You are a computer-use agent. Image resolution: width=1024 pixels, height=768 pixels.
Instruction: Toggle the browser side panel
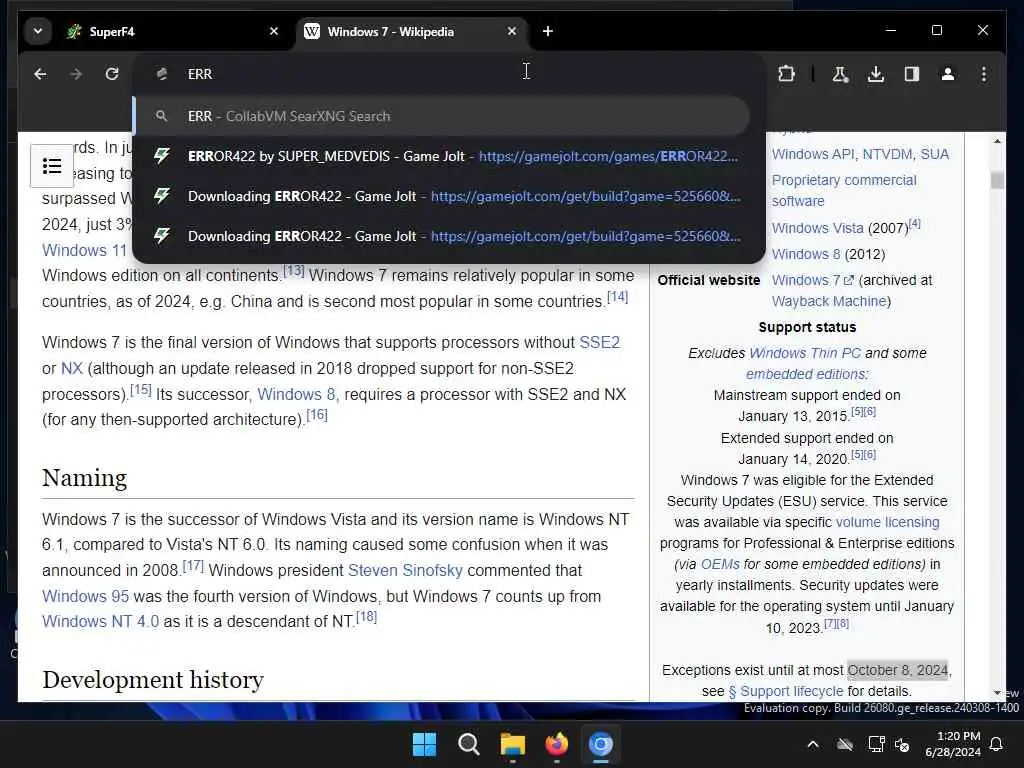912,74
